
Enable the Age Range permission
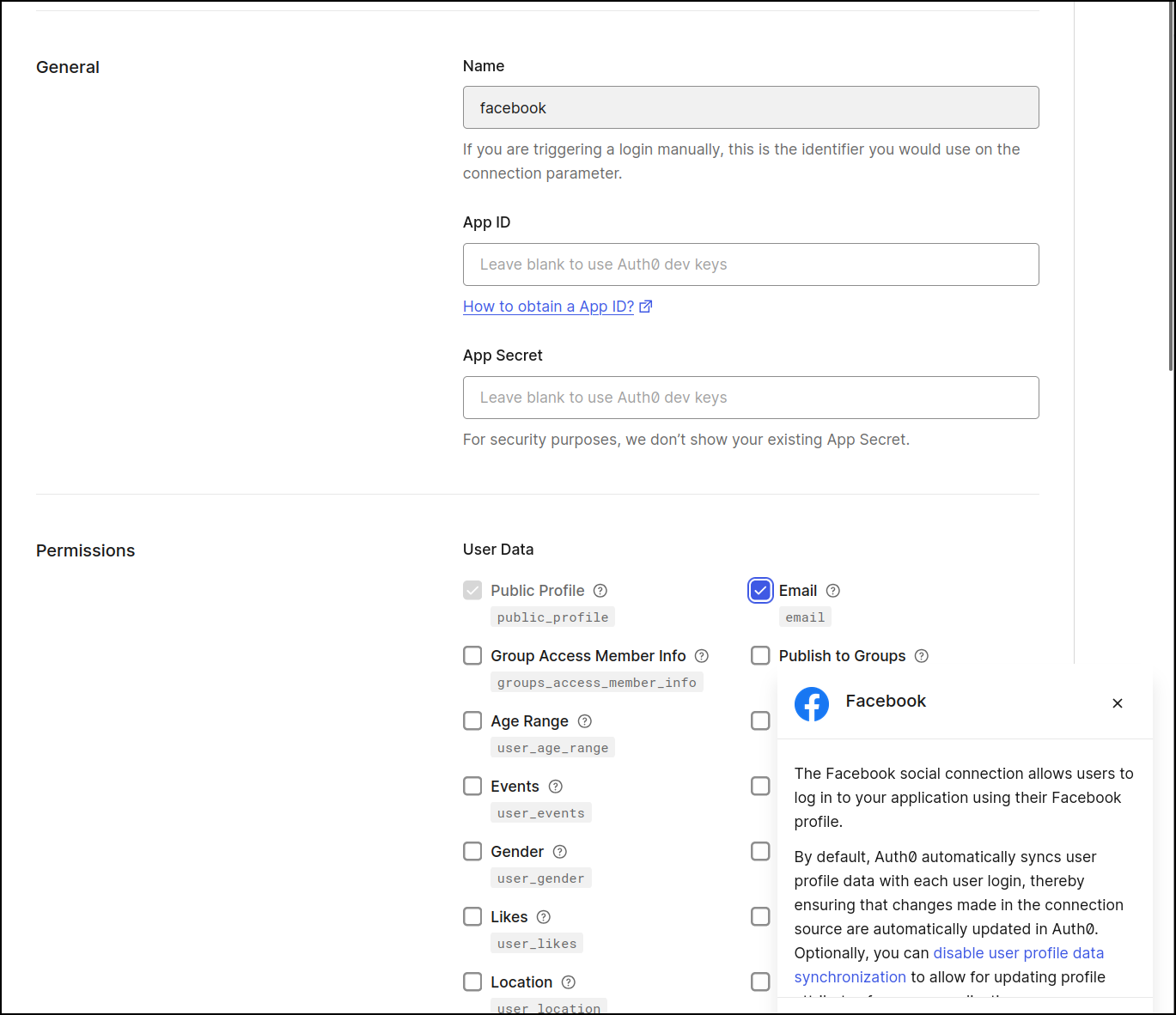click(x=472, y=720)
